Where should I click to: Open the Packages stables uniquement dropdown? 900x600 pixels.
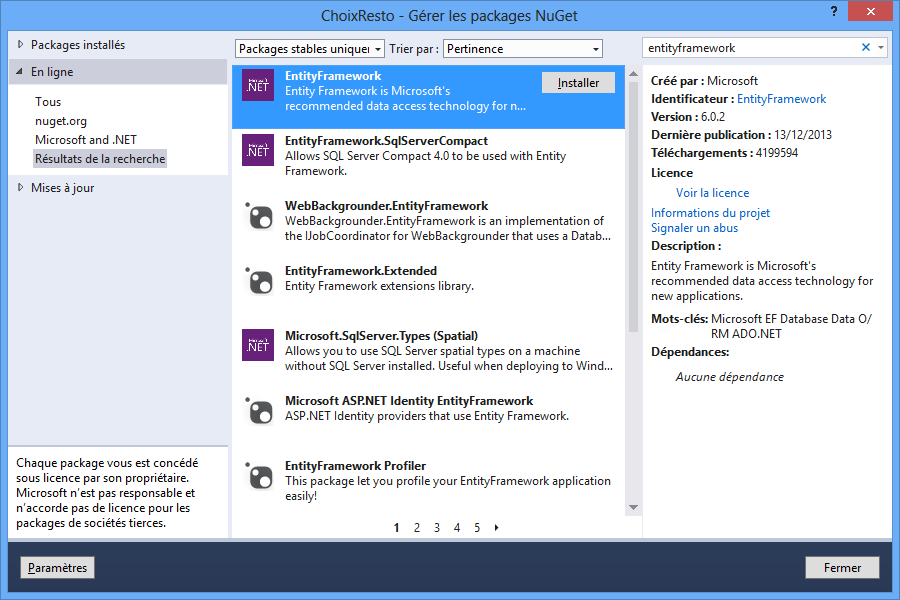(309, 49)
